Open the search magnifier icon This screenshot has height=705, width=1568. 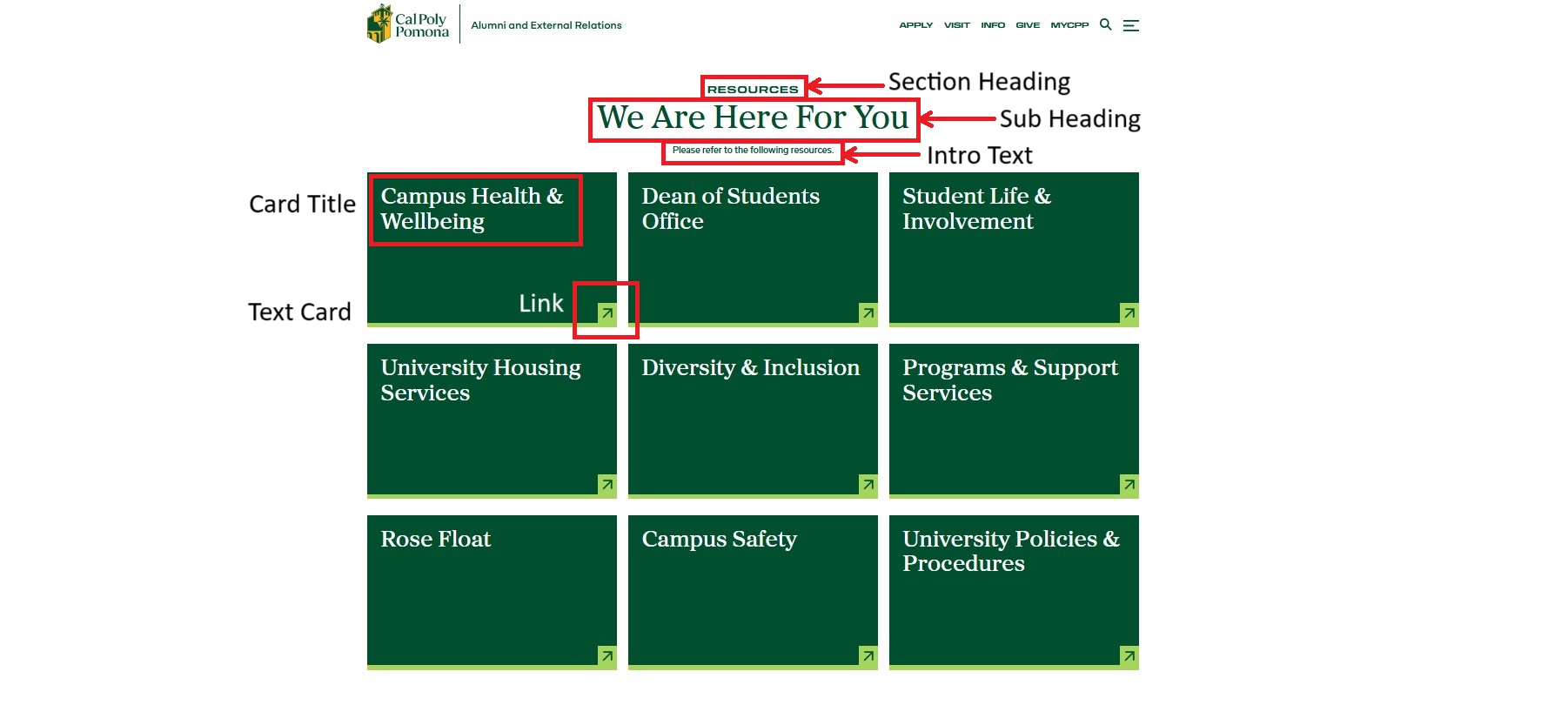(1105, 24)
